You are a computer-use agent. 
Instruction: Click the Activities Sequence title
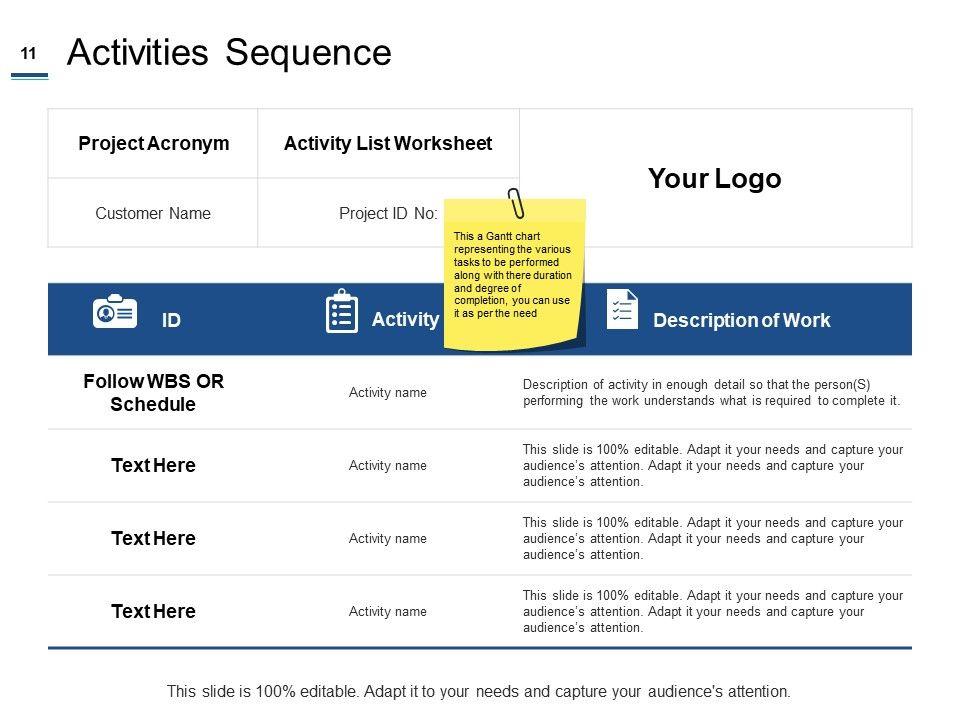[x=228, y=53]
